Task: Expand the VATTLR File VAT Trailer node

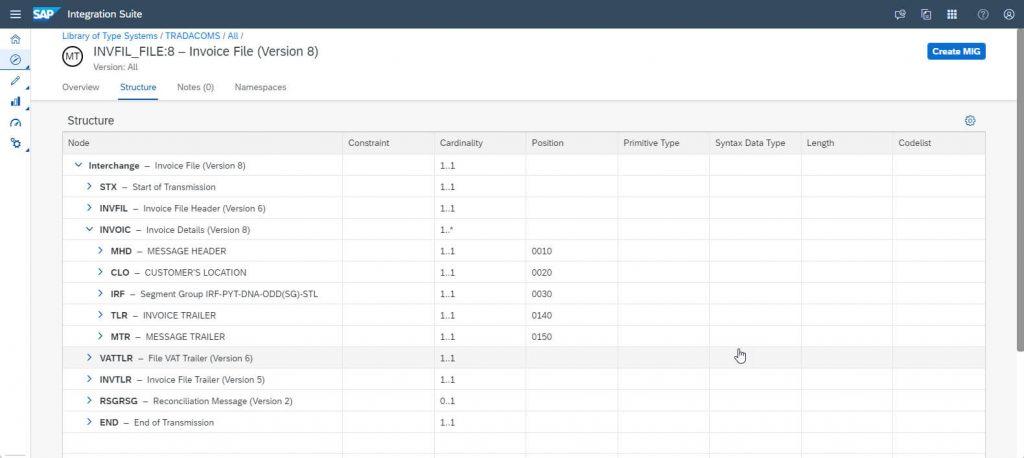Action: (x=89, y=358)
